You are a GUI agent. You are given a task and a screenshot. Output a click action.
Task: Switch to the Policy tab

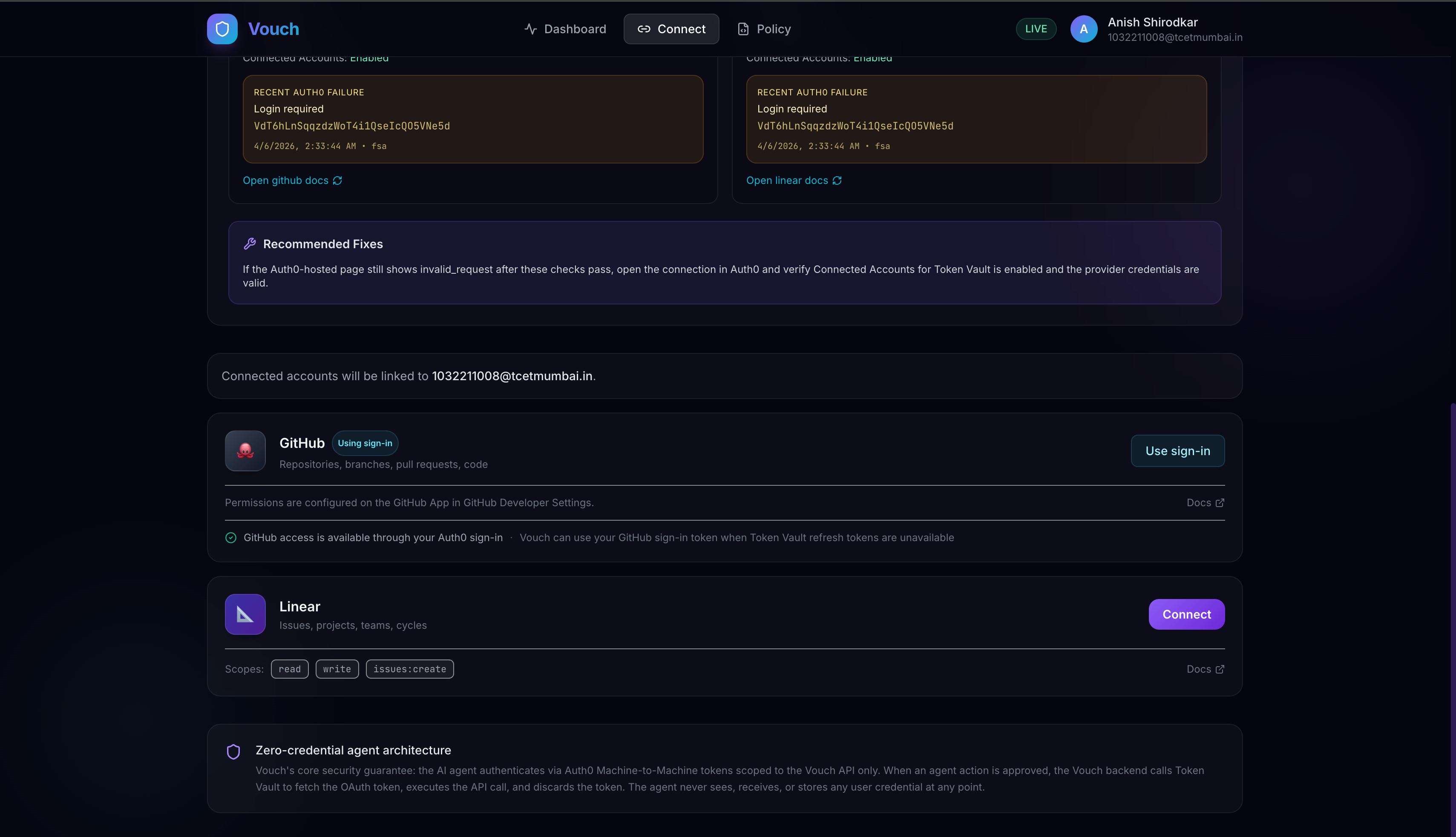pos(764,29)
